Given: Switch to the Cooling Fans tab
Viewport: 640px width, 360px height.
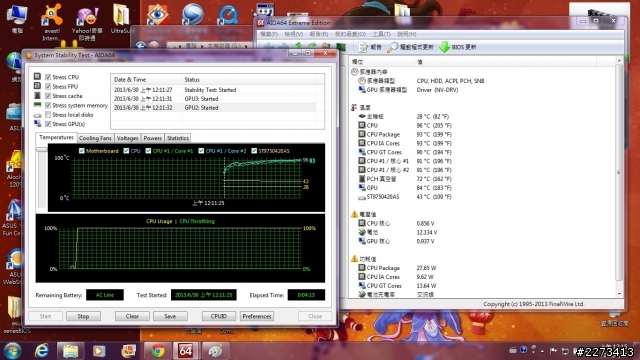Looking at the screenshot, I should click(95, 138).
